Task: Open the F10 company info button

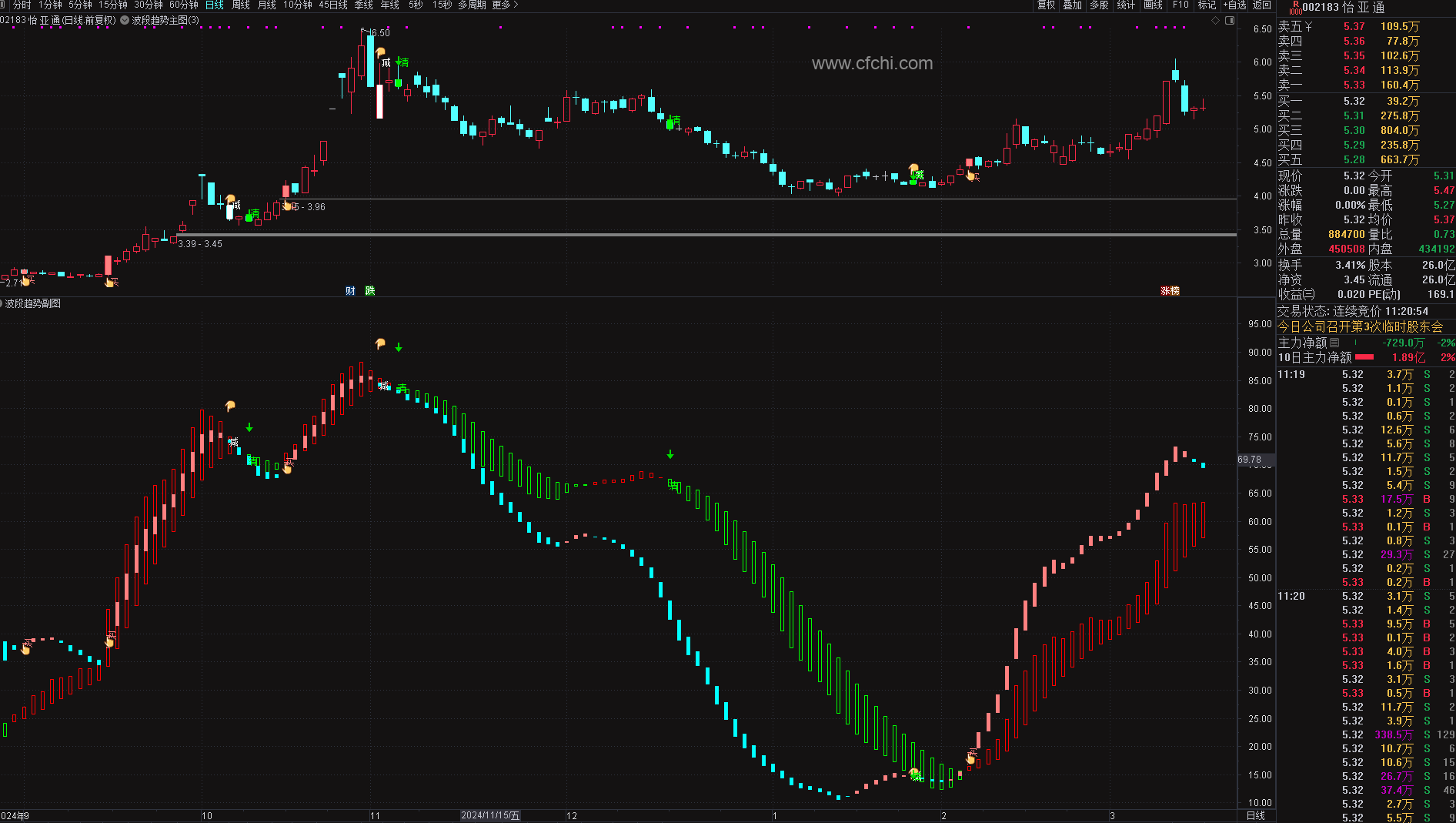Action: point(1180,5)
